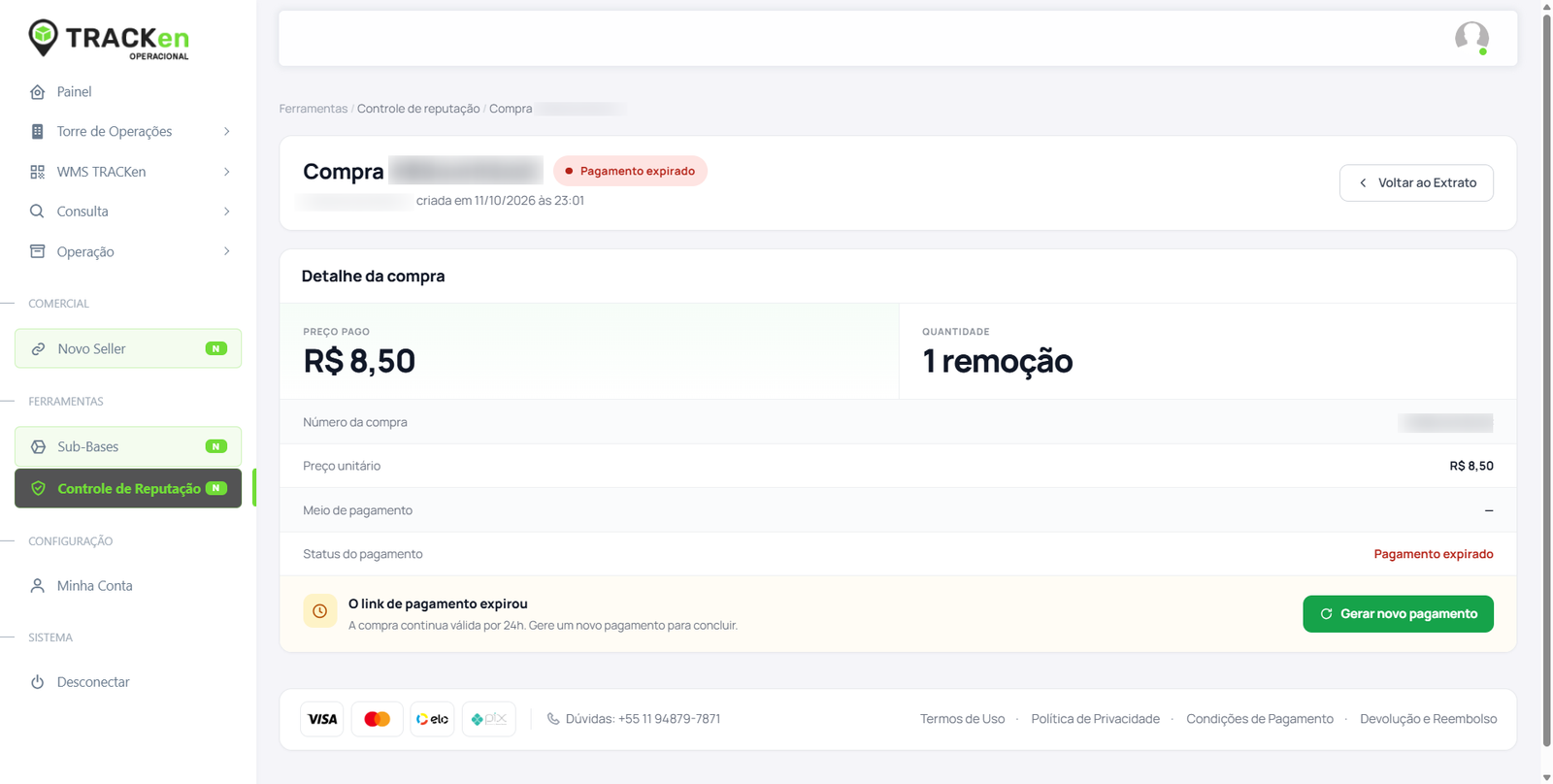
Task: Expand Operação submenu chevron
Action: pos(226,251)
